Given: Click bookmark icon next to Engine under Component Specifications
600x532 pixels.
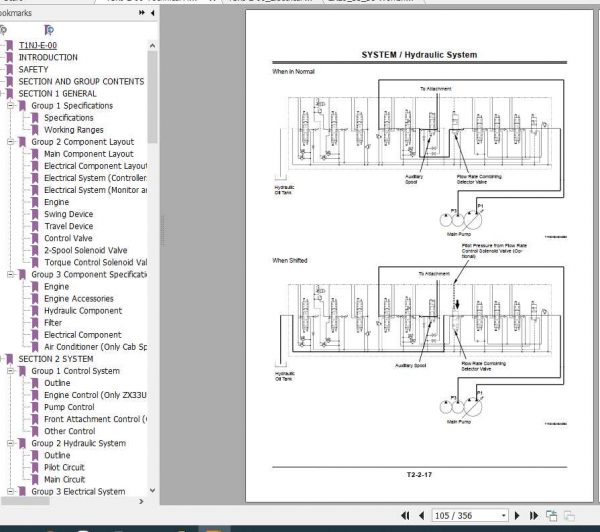Looking at the screenshot, I should (x=35, y=286).
